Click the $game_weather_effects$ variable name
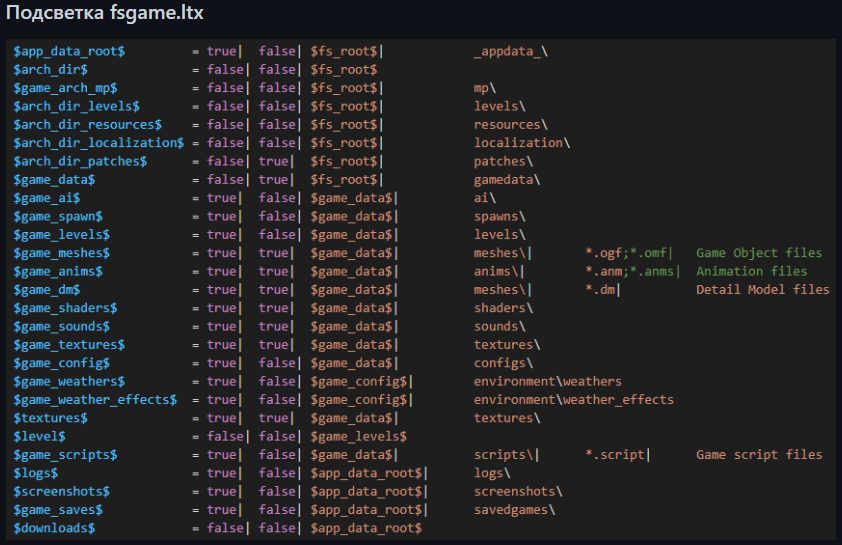 [95, 400]
